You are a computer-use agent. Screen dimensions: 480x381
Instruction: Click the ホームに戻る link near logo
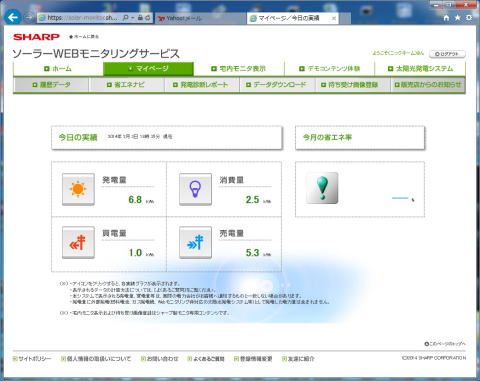[x=84, y=37]
